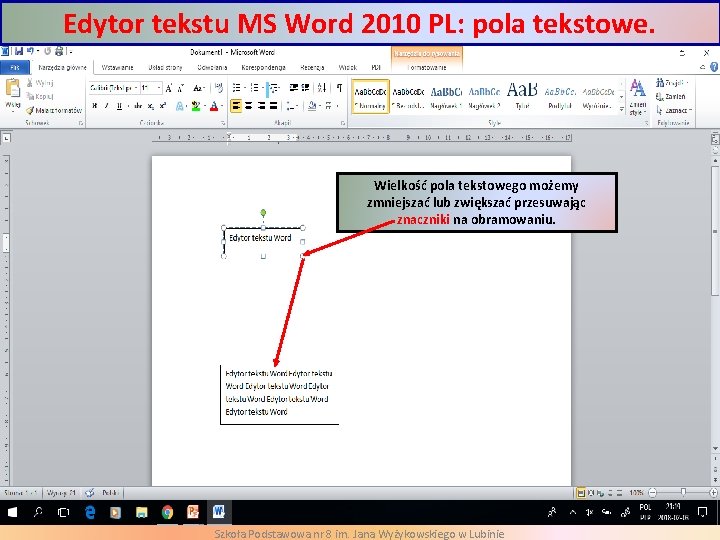Screen dimensions: 720x540
Task: Open PowerPoint from the taskbar
Action: point(193,512)
